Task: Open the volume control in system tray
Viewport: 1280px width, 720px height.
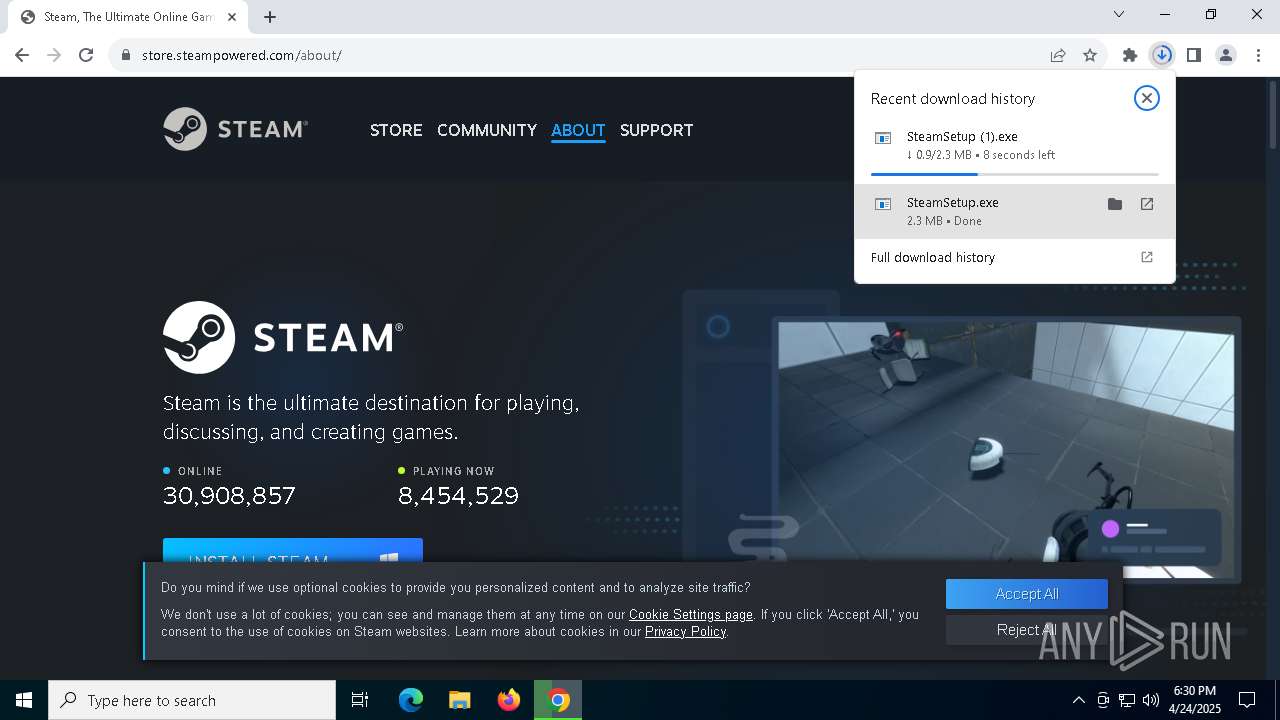Action: [1150, 700]
